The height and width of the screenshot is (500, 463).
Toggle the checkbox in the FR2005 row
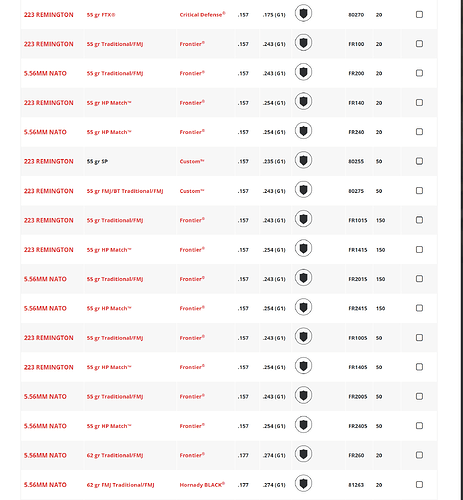click(x=419, y=396)
